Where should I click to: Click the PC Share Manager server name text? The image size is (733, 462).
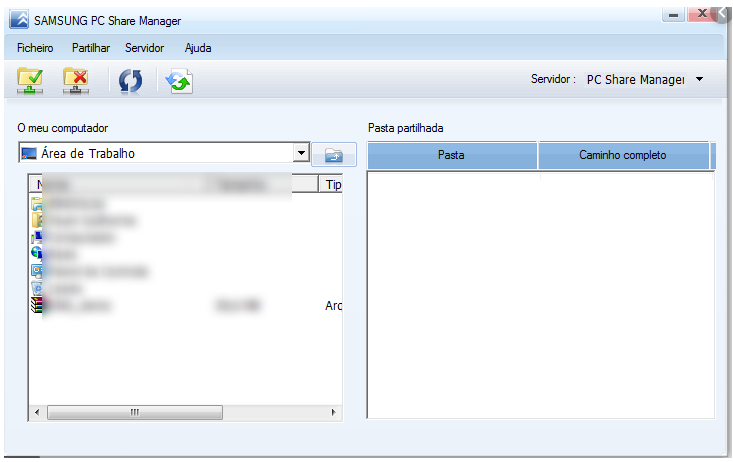(x=635, y=79)
